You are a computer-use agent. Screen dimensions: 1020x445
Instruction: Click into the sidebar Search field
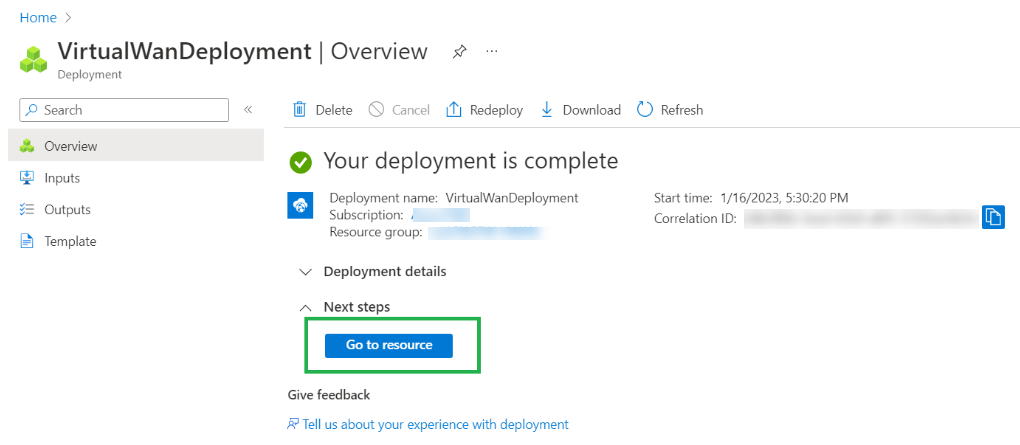pos(124,110)
